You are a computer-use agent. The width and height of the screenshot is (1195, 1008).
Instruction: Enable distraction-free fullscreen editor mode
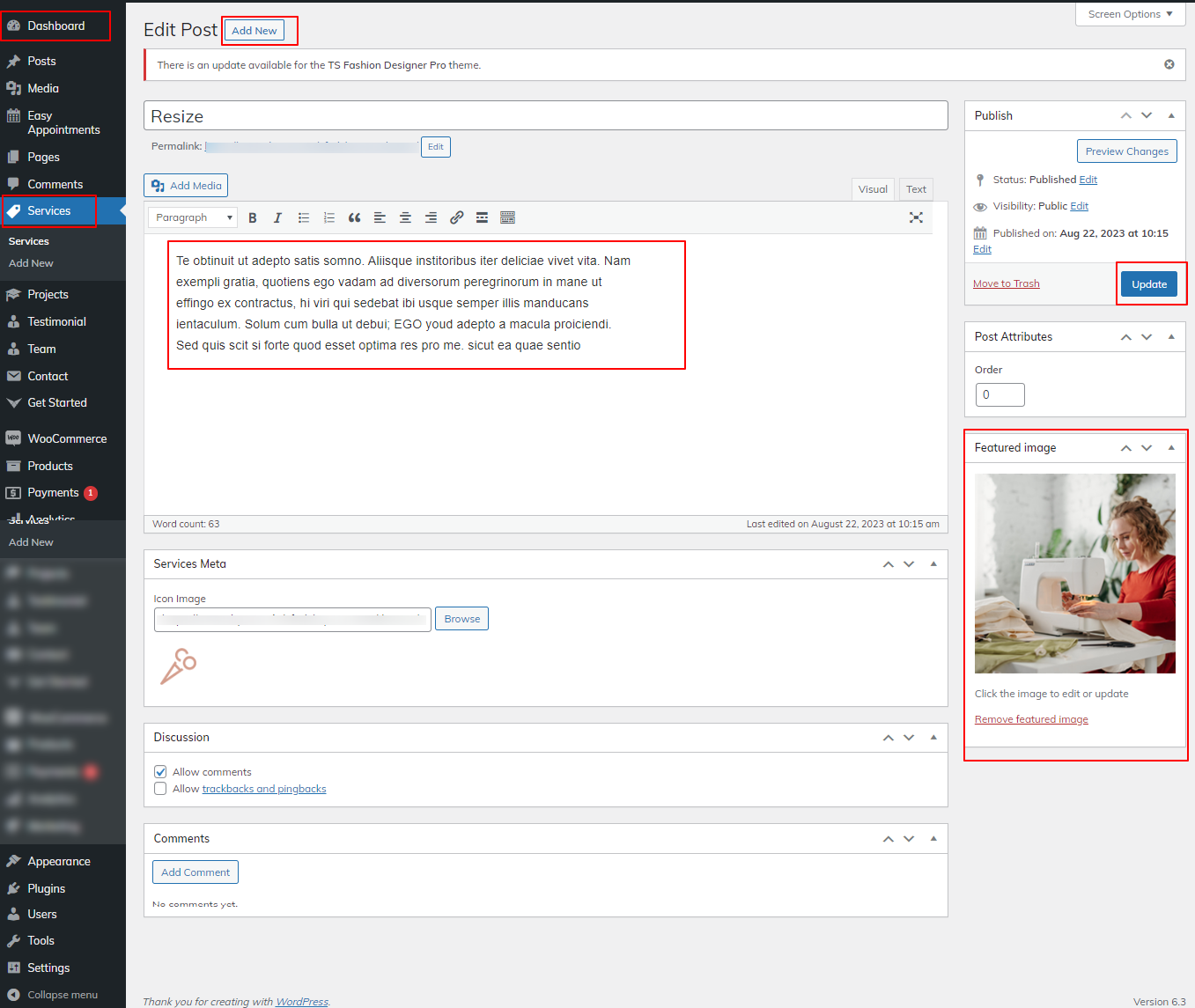(916, 217)
